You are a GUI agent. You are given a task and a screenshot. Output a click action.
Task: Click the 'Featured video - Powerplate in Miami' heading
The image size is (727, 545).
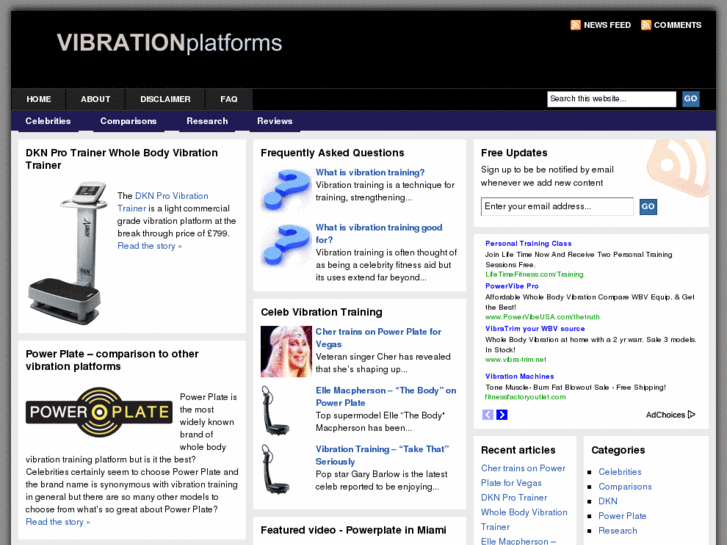point(353,530)
